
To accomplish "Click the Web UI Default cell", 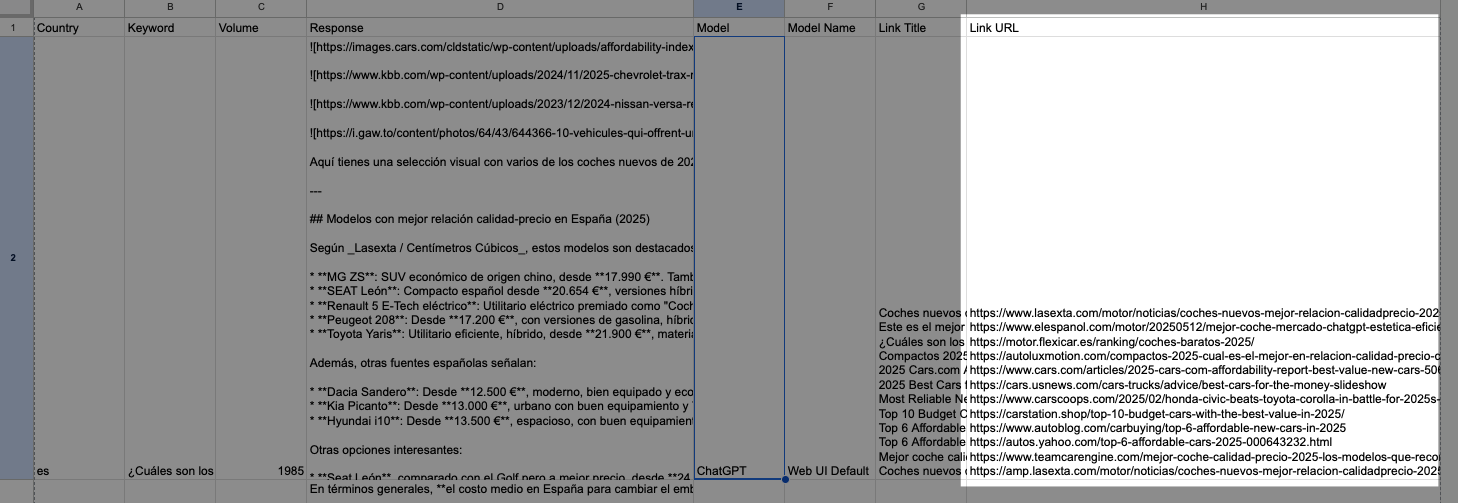I will tap(829, 470).
